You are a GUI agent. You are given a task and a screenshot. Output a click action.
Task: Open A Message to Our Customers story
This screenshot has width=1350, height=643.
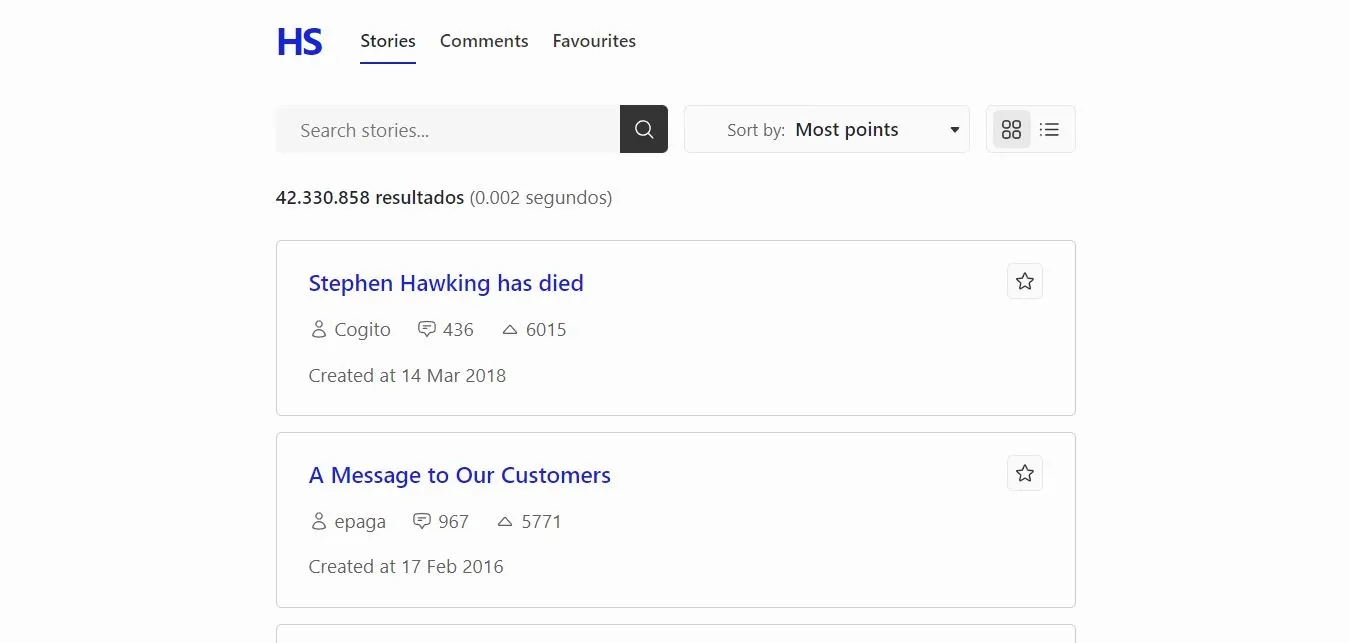click(459, 476)
